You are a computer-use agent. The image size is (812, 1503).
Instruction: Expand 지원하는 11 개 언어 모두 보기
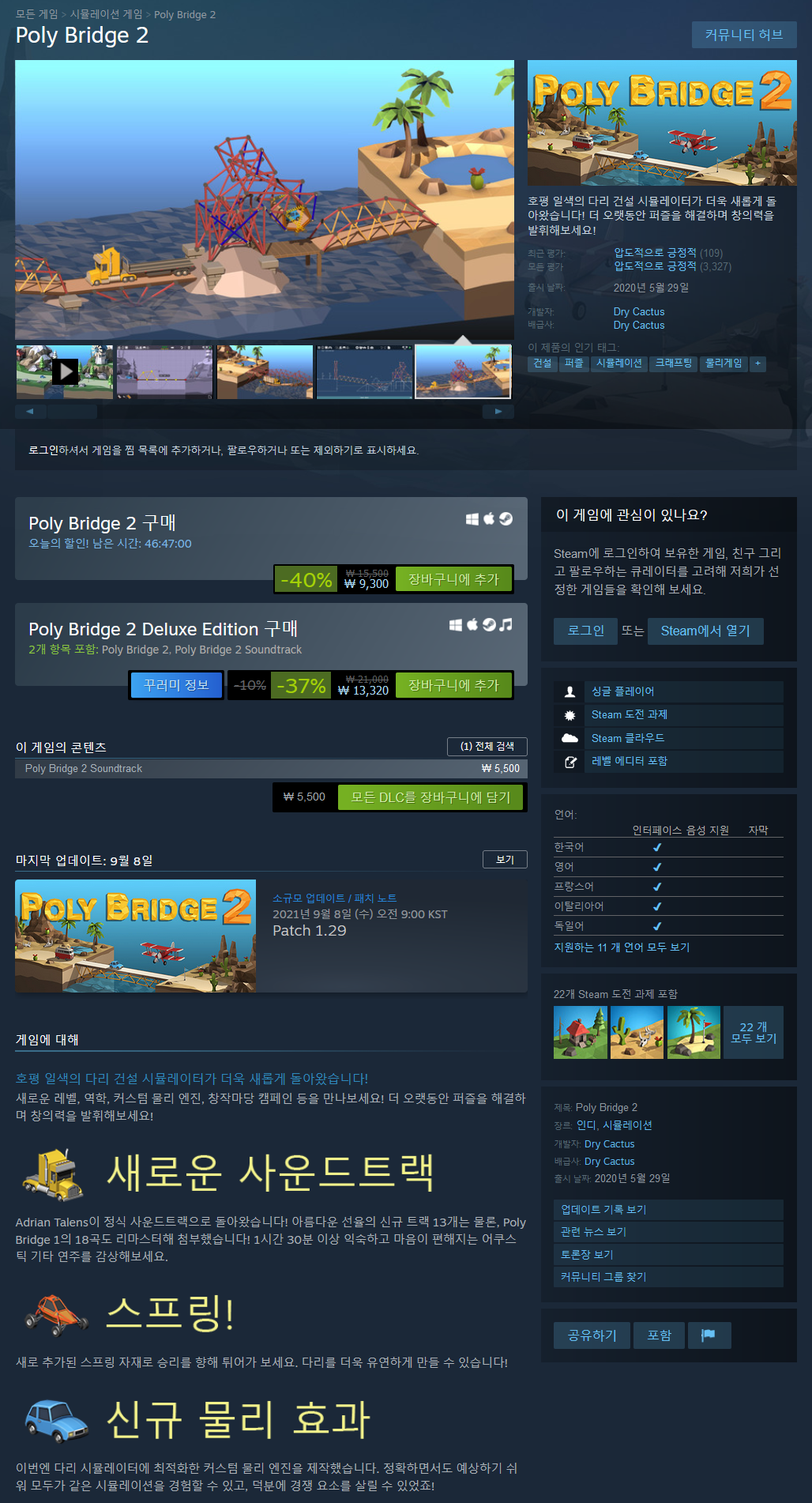[622, 947]
